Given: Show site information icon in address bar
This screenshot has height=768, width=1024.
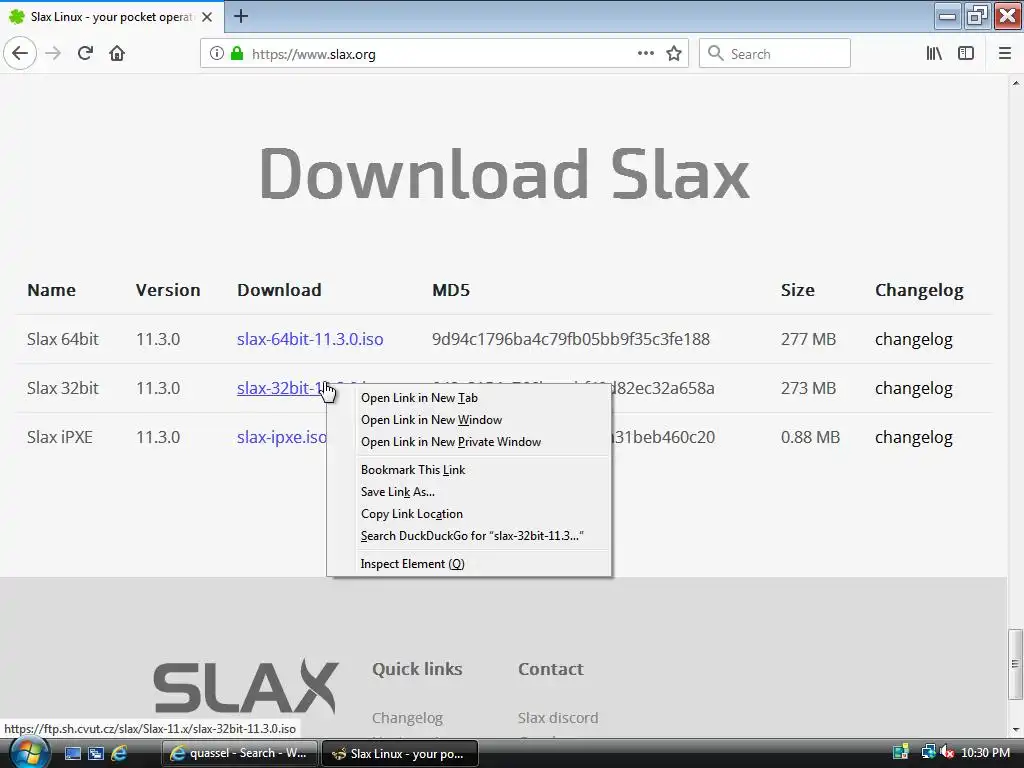Looking at the screenshot, I should tap(217, 54).
